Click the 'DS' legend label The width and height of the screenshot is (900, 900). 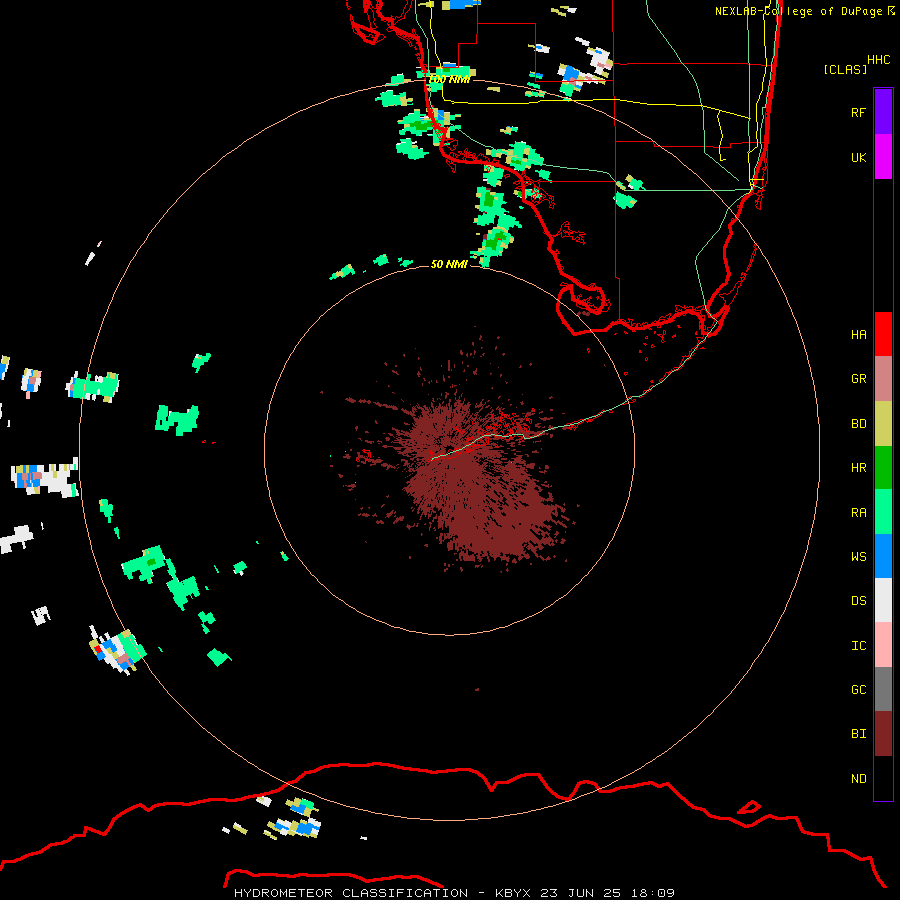858,600
